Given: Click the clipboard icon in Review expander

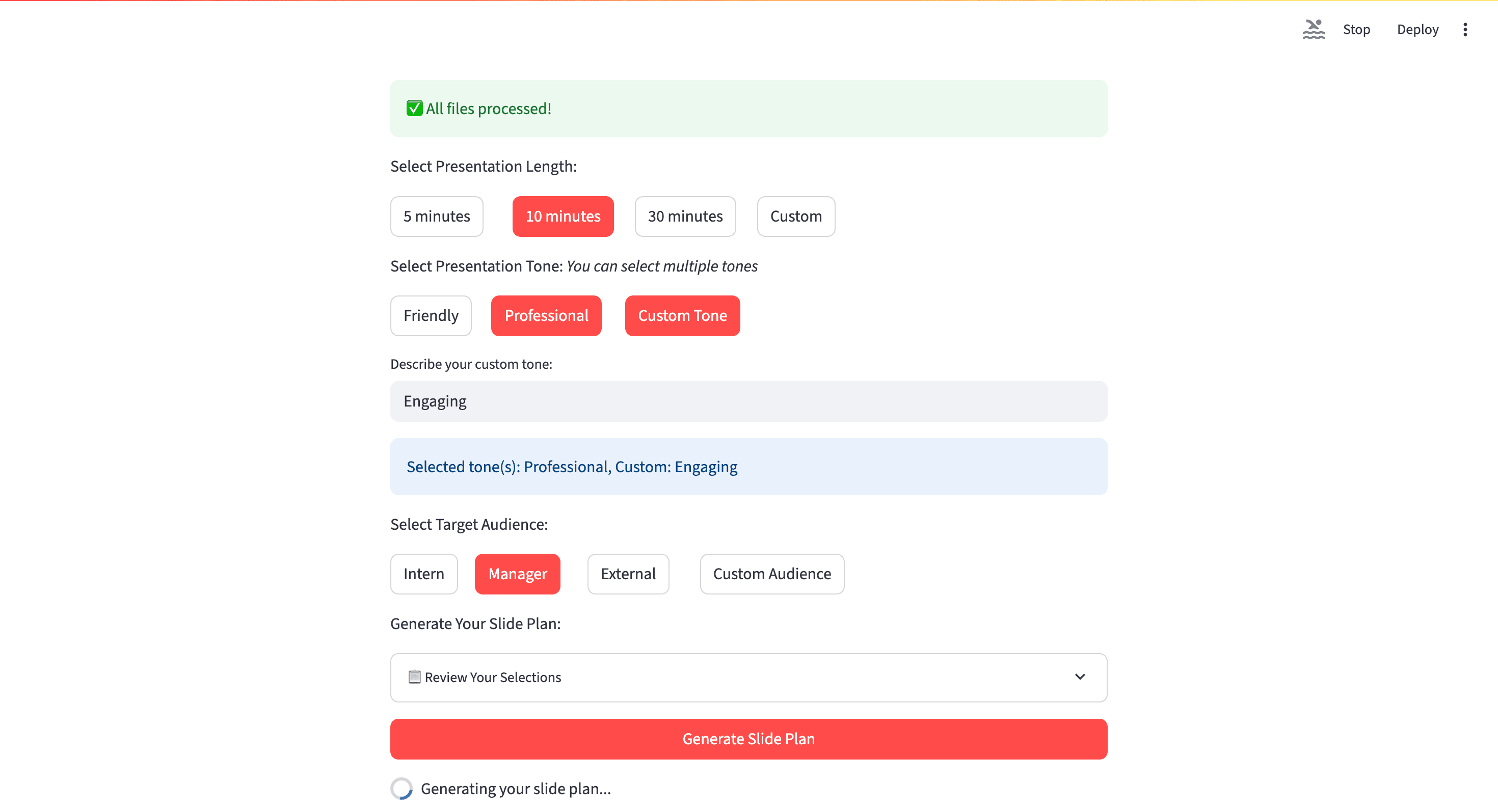Looking at the screenshot, I should click(x=414, y=676).
